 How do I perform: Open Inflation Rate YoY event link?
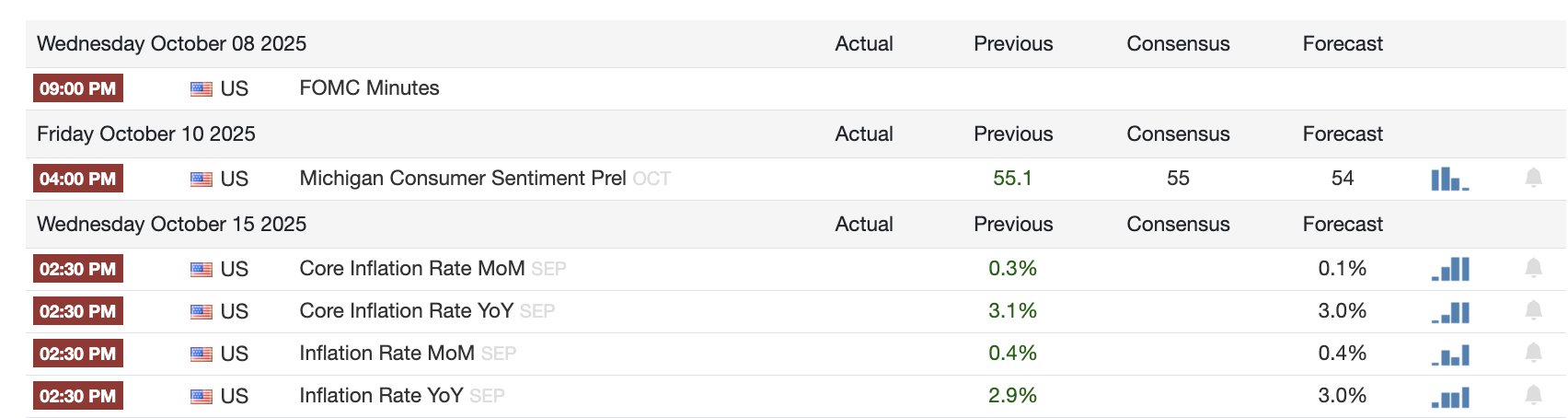click(x=381, y=396)
